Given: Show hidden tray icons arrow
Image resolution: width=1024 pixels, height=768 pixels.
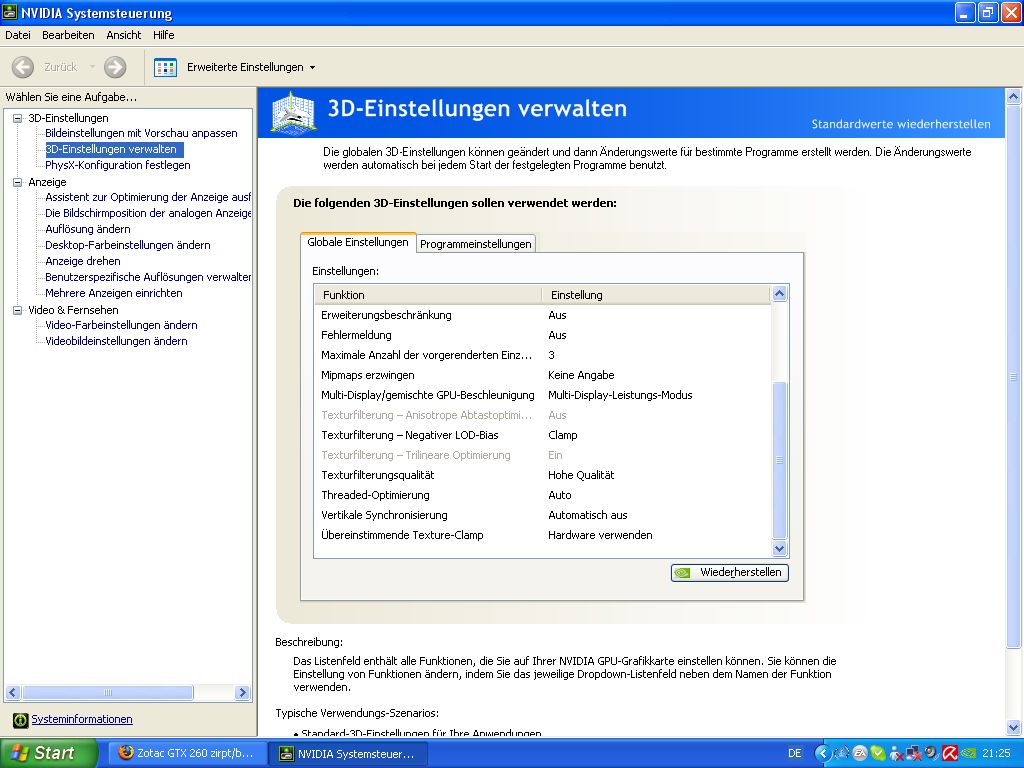Looking at the screenshot, I should pos(823,754).
